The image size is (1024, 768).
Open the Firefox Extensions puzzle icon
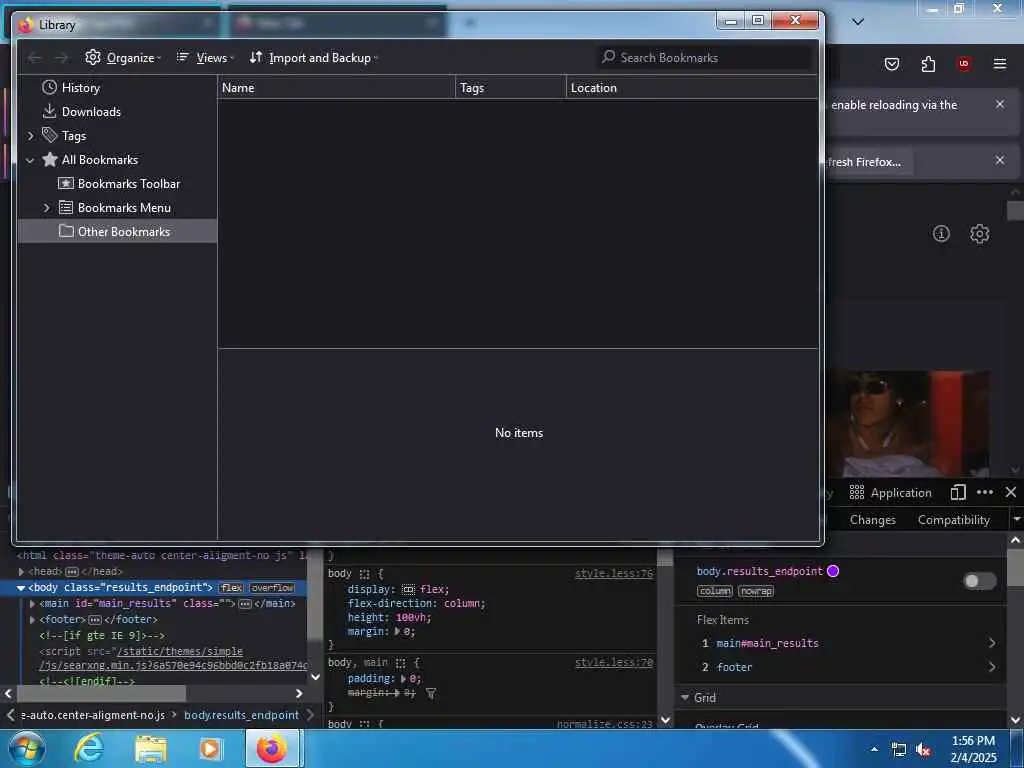coord(928,64)
